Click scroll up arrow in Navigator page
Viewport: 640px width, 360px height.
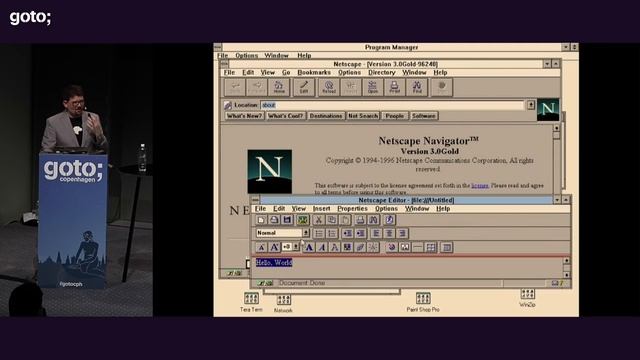[x=556, y=128]
